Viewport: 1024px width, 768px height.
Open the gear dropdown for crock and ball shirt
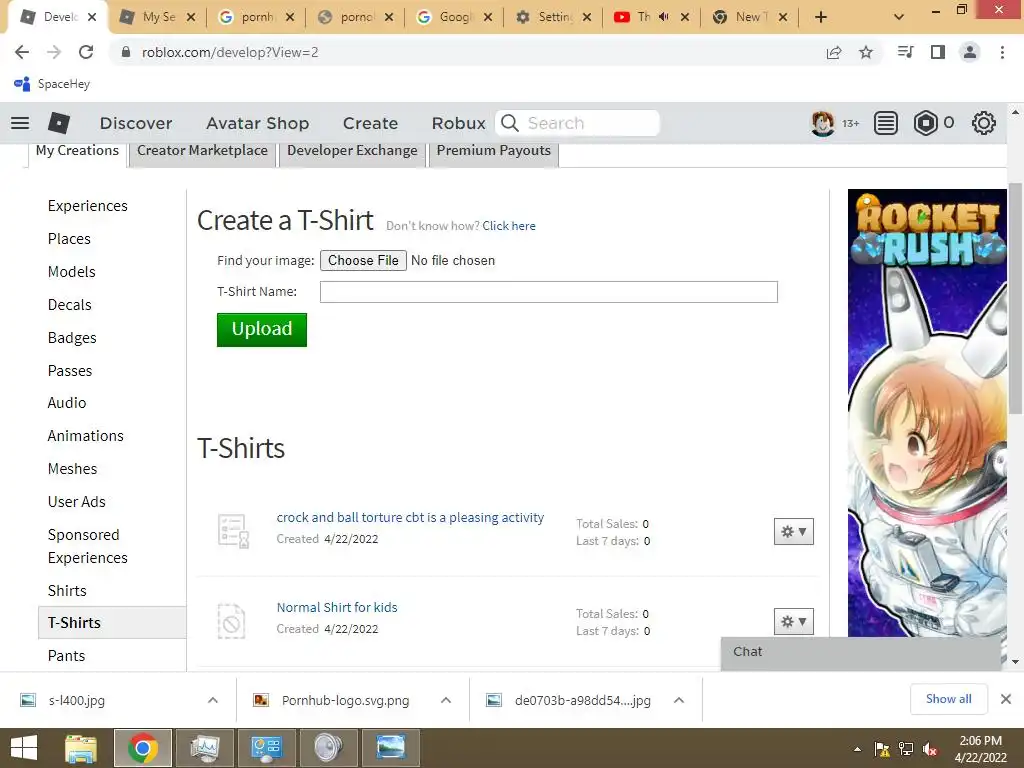[x=793, y=532]
